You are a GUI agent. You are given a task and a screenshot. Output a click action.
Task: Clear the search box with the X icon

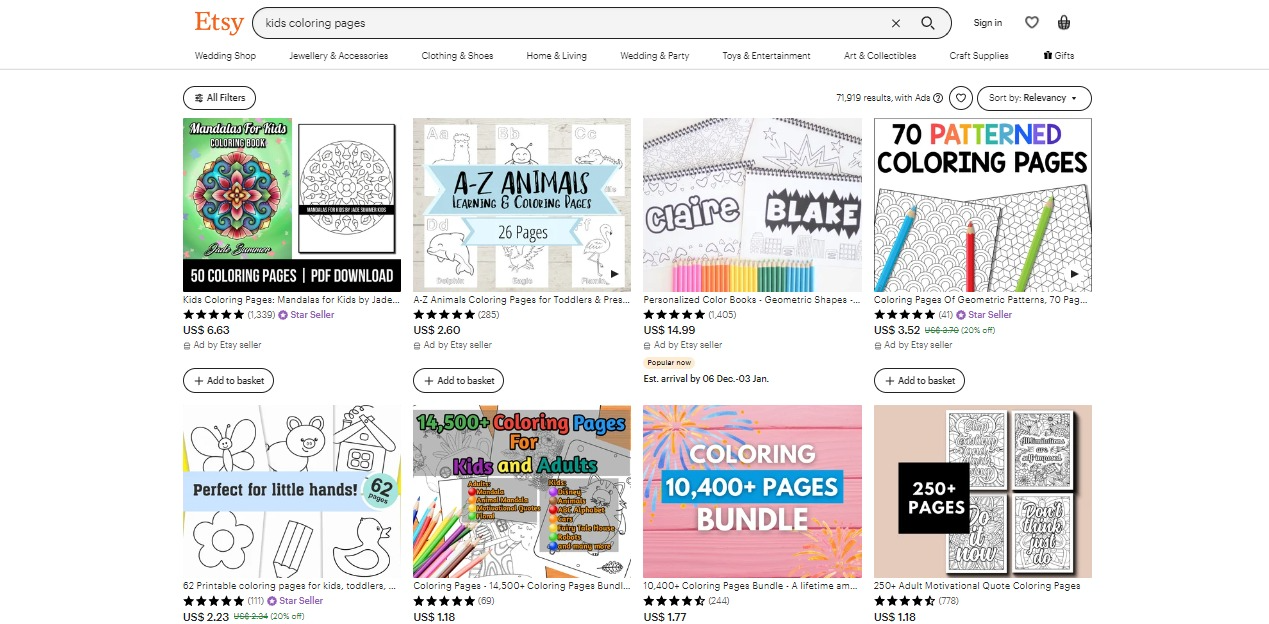click(896, 23)
